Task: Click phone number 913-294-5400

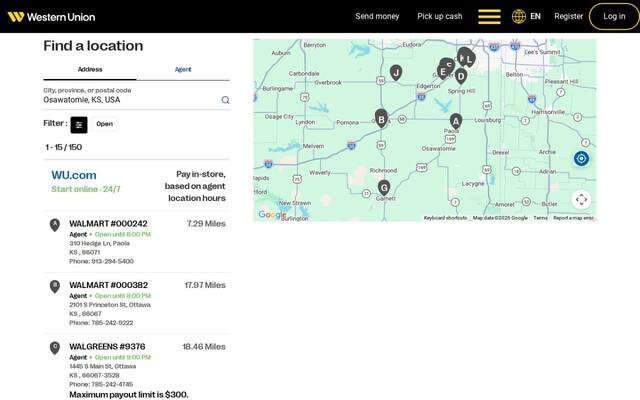Action: [x=112, y=261]
